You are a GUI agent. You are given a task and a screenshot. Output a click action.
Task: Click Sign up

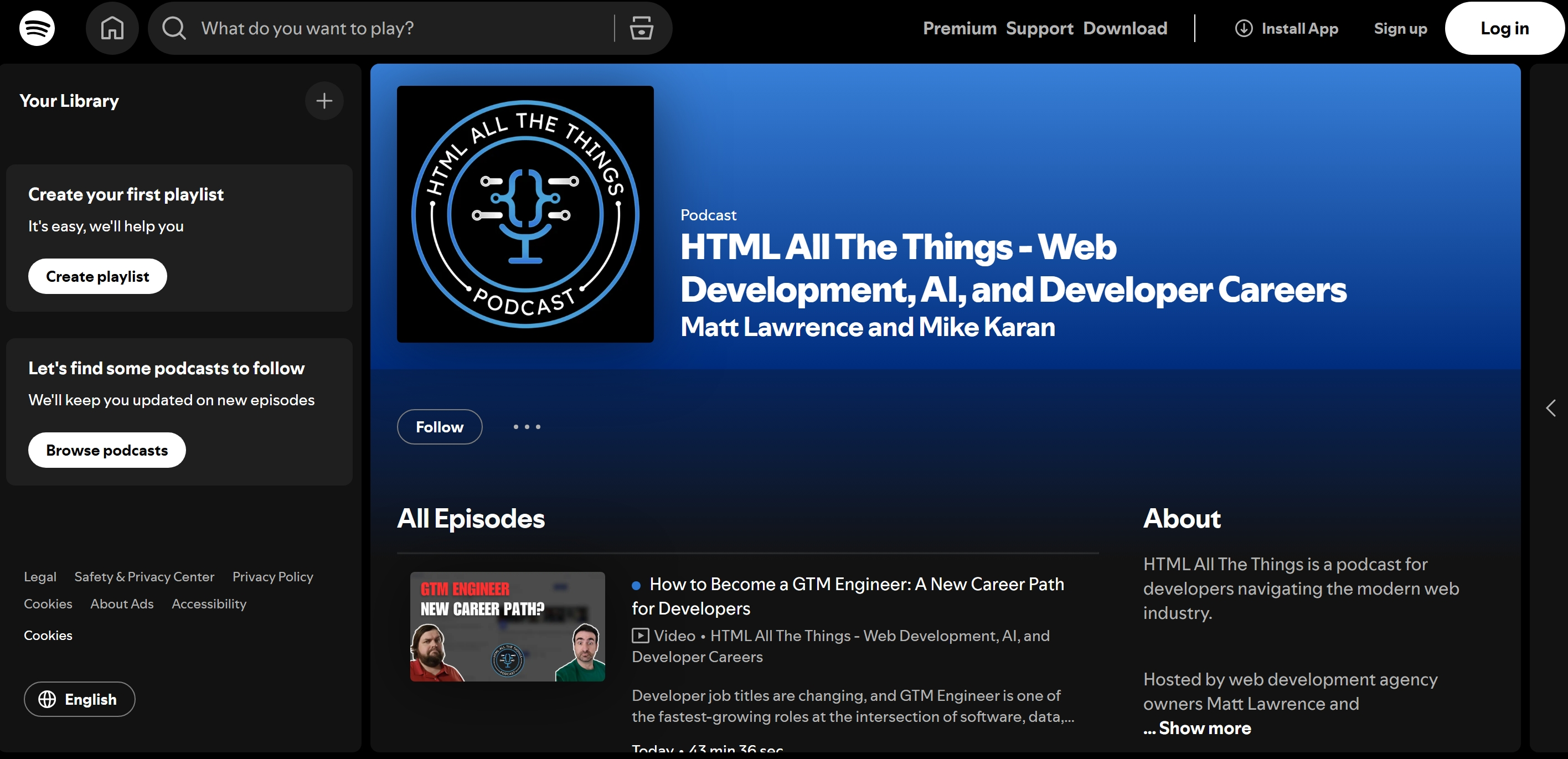click(1400, 28)
